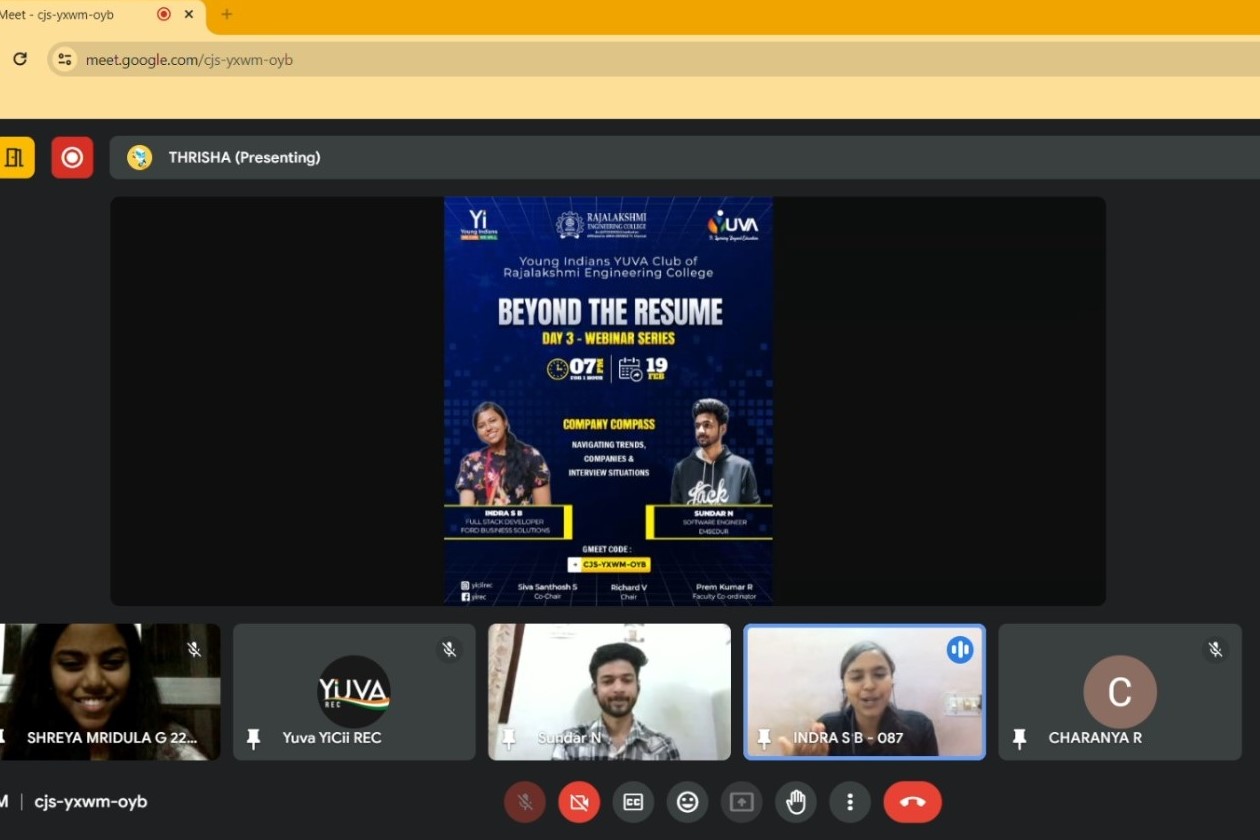1260x840 pixels.
Task: Click the blue speaking indicator on INDRA's tile
Action: 960,650
